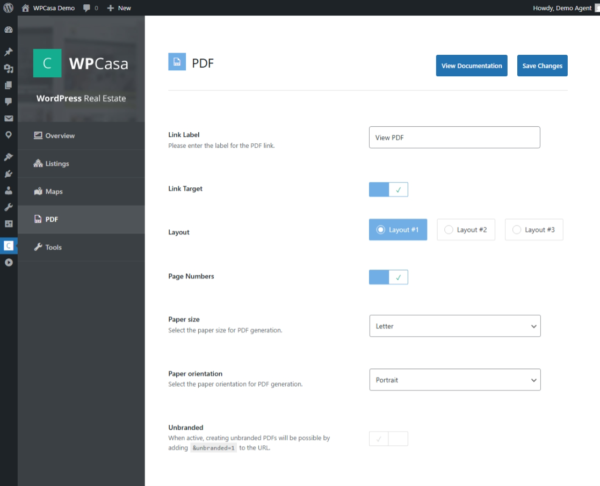Open Settings sliders icon in sidebar
600x486 pixels.
pyautogui.click(x=8, y=223)
